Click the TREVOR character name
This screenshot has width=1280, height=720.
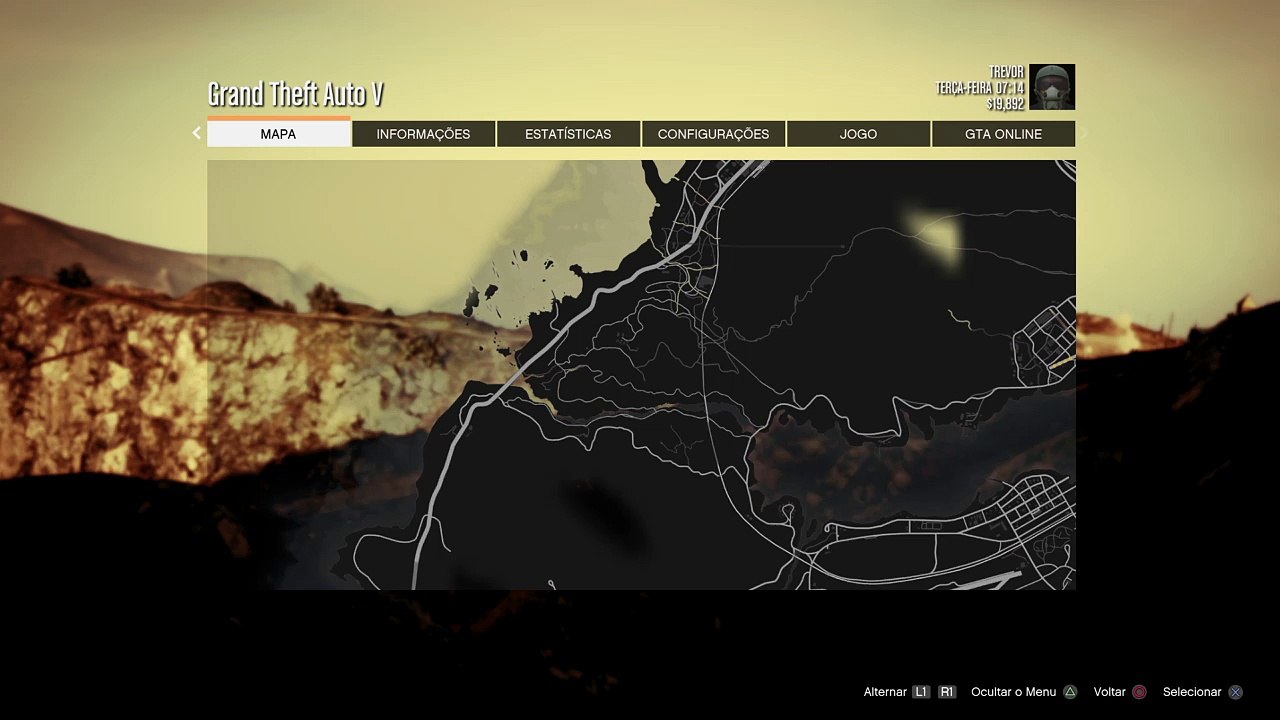[1007, 72]
